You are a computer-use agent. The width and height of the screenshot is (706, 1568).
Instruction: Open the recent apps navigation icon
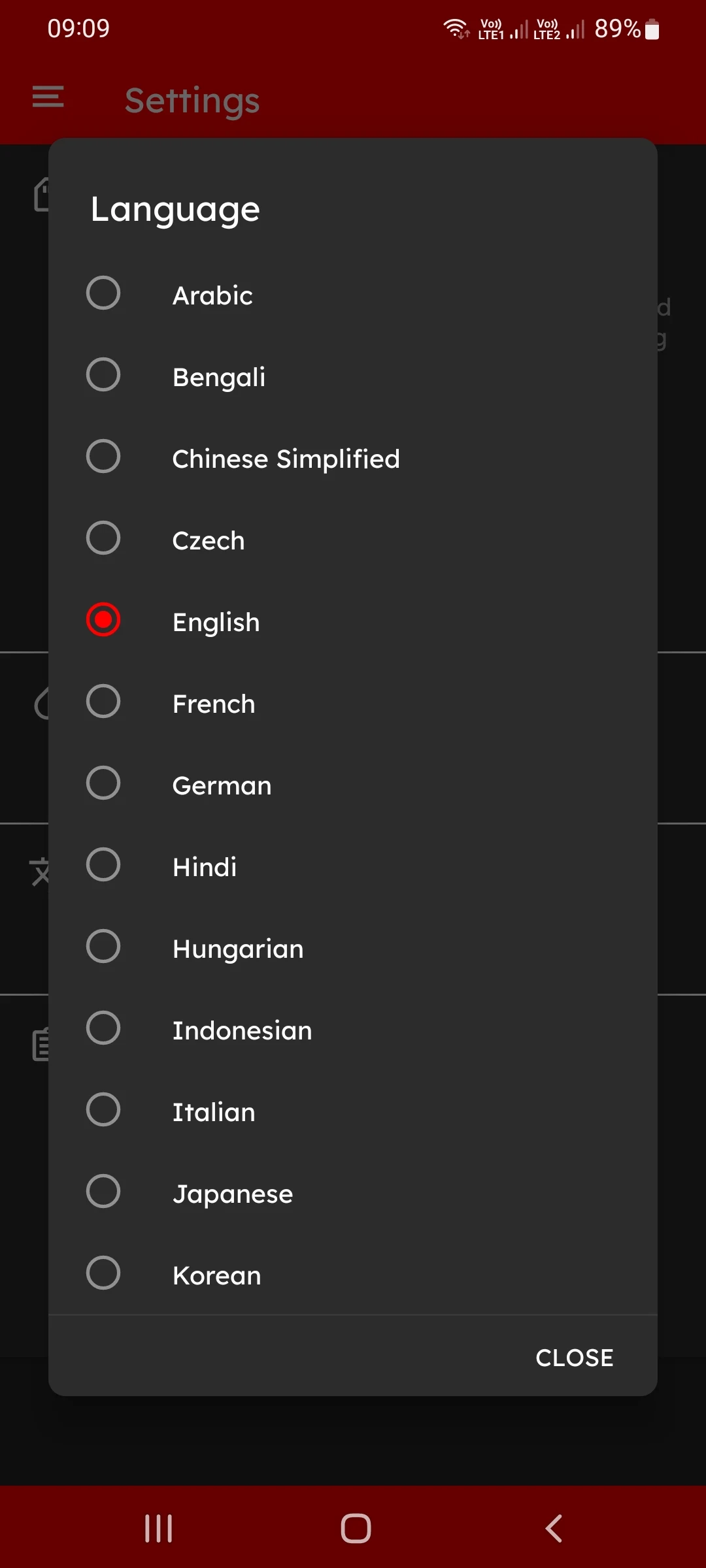pyautogui.click(x=158, y=1528)
